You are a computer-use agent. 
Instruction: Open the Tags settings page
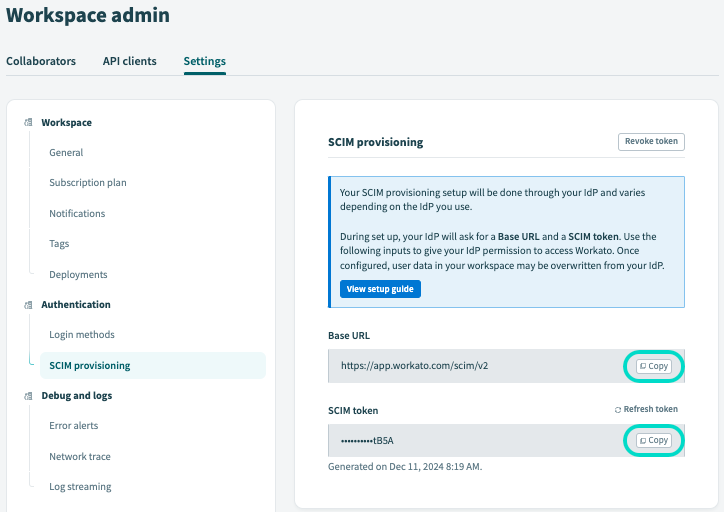click(x=59, y=243)
